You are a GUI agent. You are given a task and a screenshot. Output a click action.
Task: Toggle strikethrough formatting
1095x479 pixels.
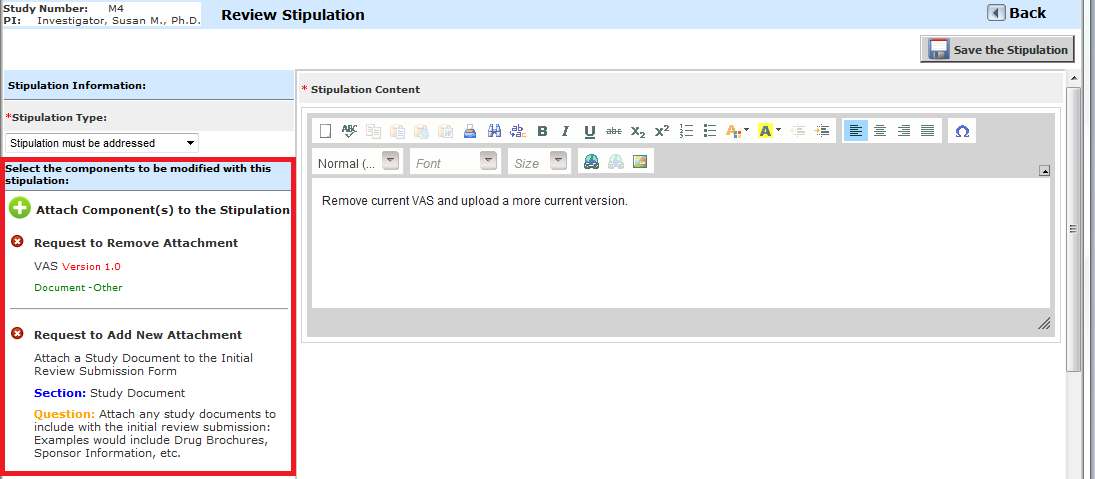[x=614, y=131]
